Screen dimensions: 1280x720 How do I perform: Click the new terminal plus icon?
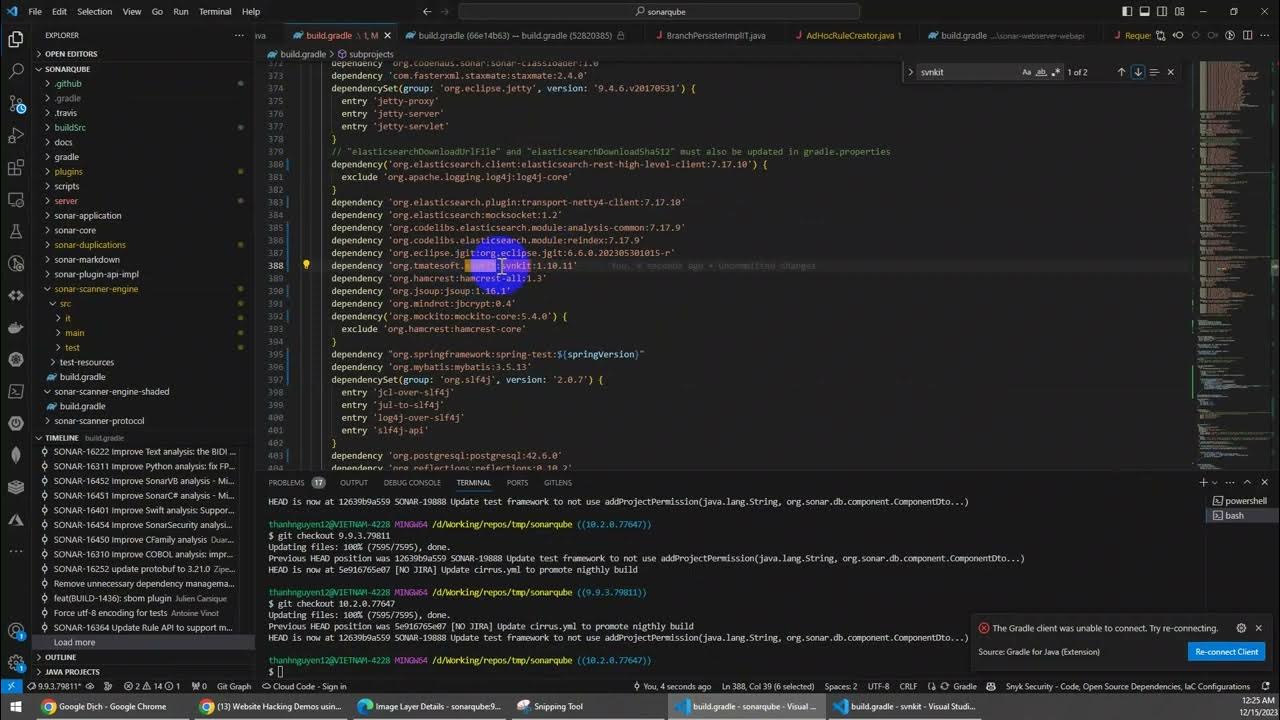(x=1204, y=482)
